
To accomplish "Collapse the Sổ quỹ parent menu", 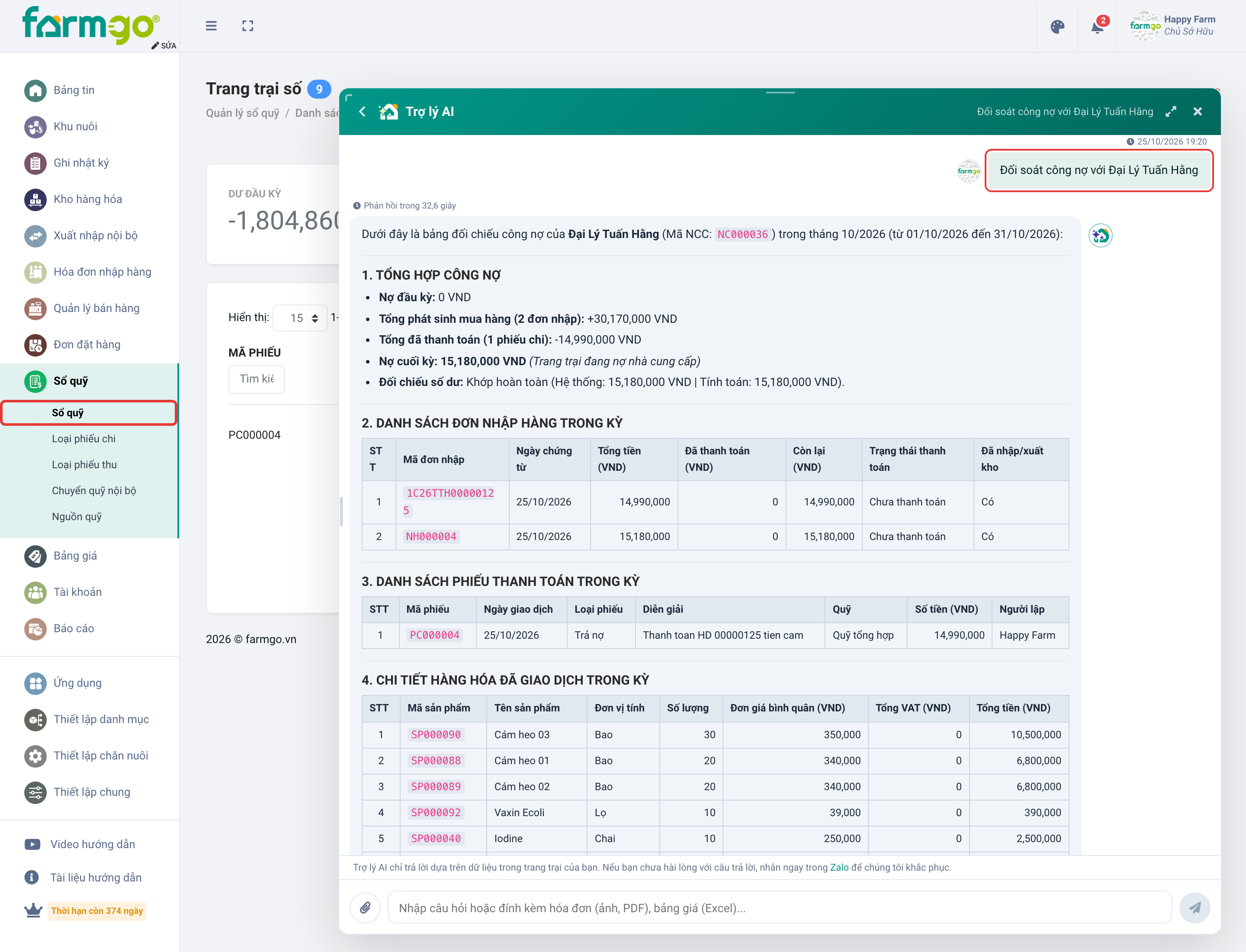I will pyautogui.click(x=90, y=381).
